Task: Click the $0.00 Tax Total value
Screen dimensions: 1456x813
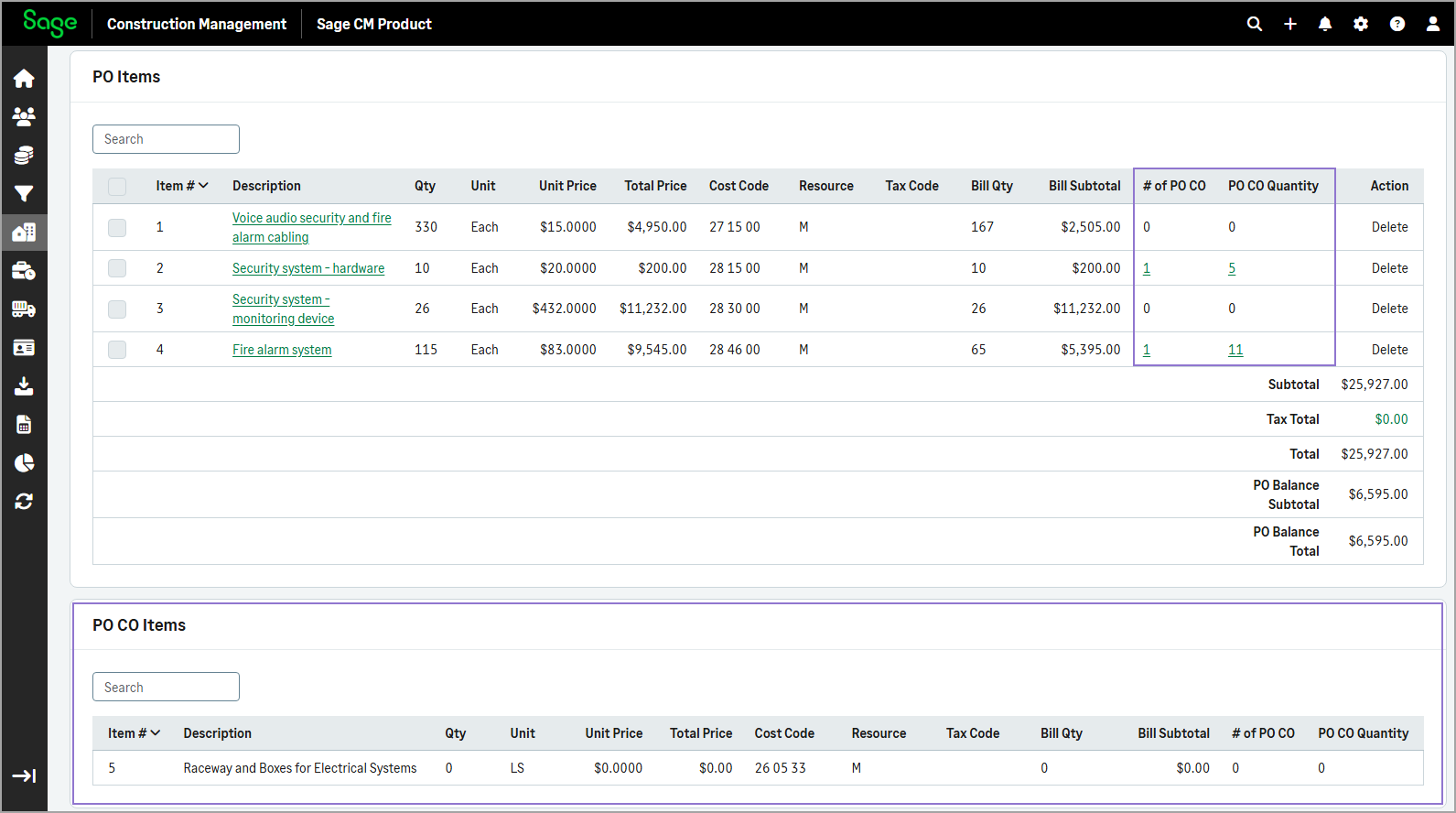Action: [x=1391, y=419]
